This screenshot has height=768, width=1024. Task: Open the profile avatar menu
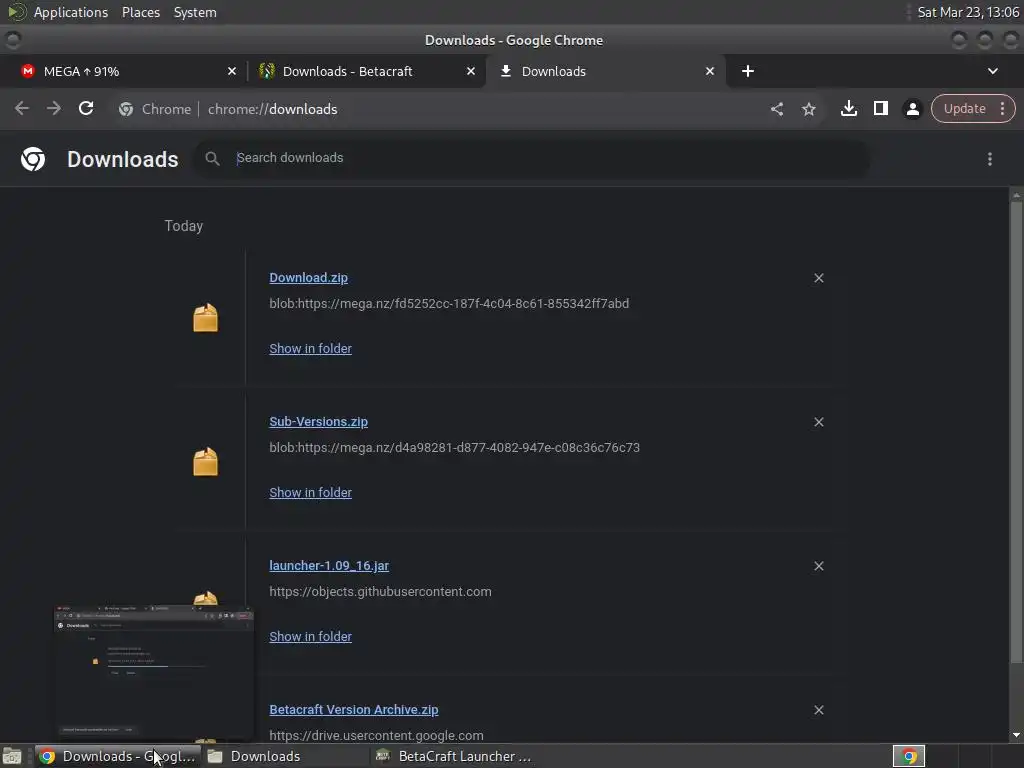[x=912, y=109]
